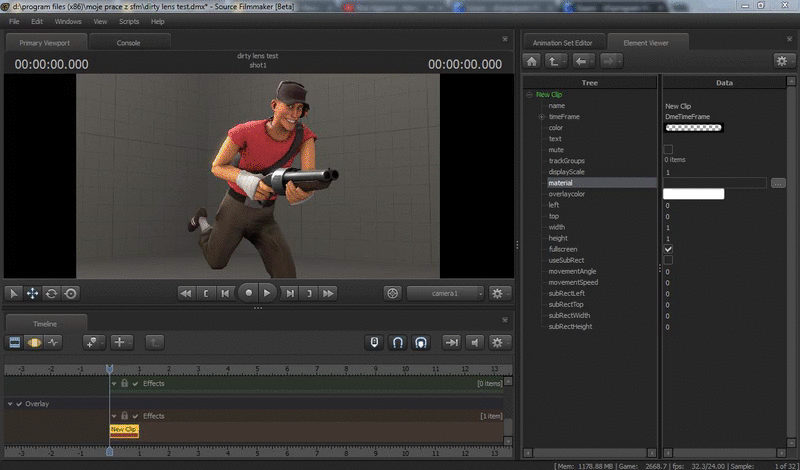Uncheck the fullscreen checkbox

tap(668, 249)
